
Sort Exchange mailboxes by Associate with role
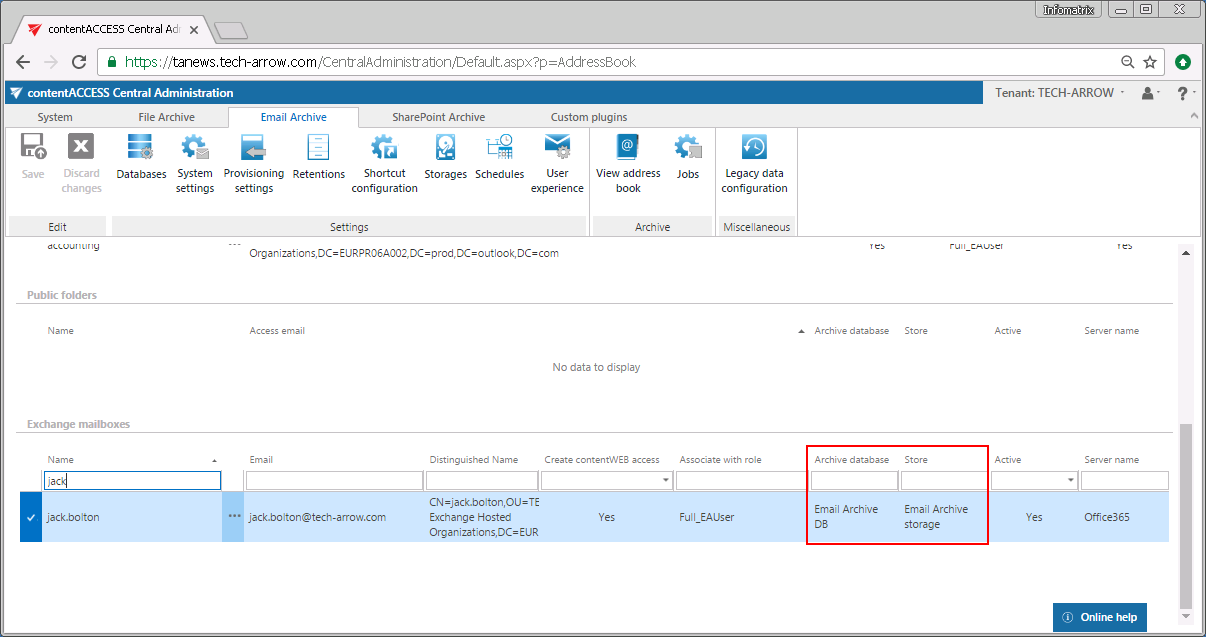coord(720,460)
